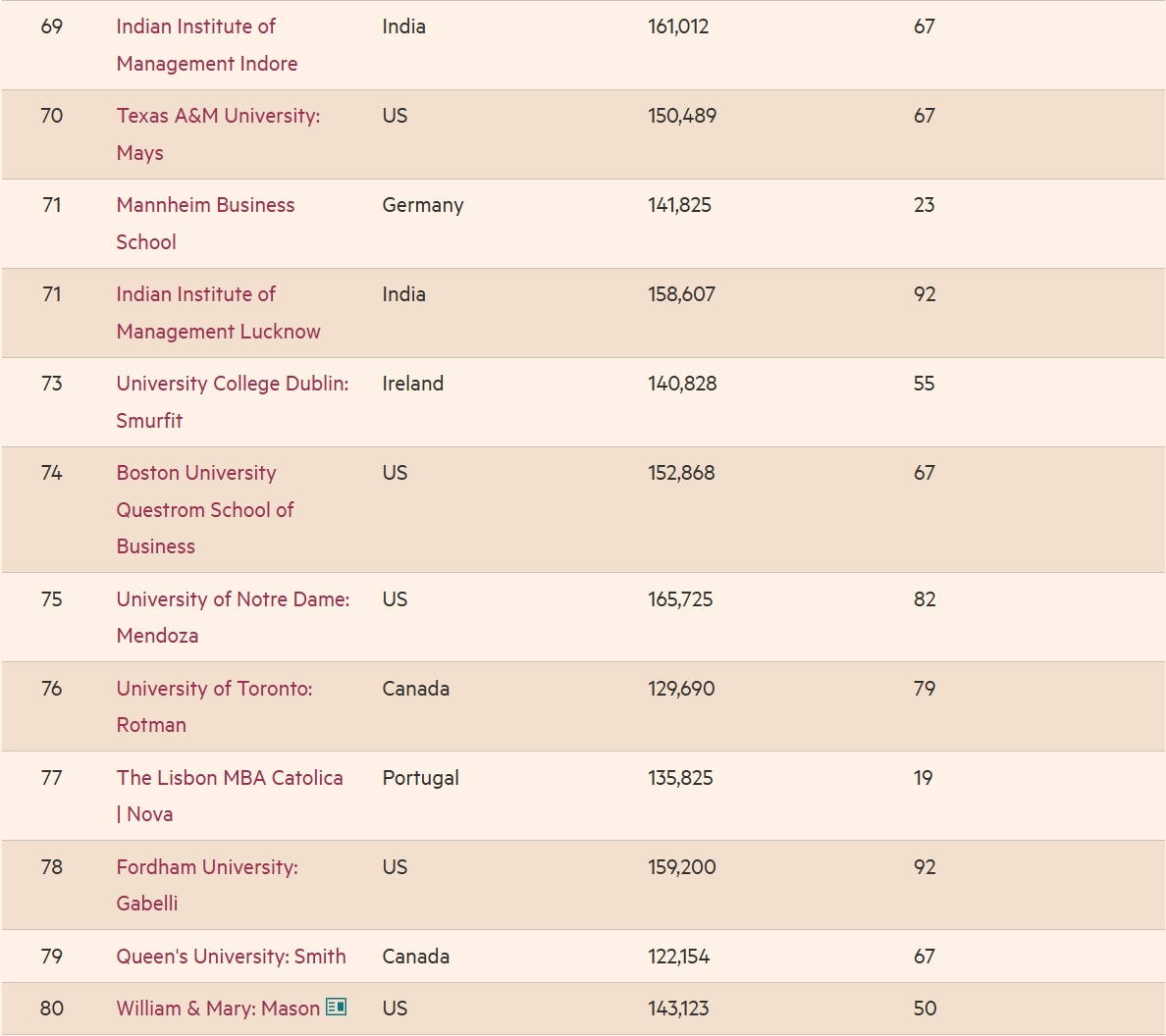
Task: Open the William & Mary: Mason link
Action: click(x=218, y=1008)
